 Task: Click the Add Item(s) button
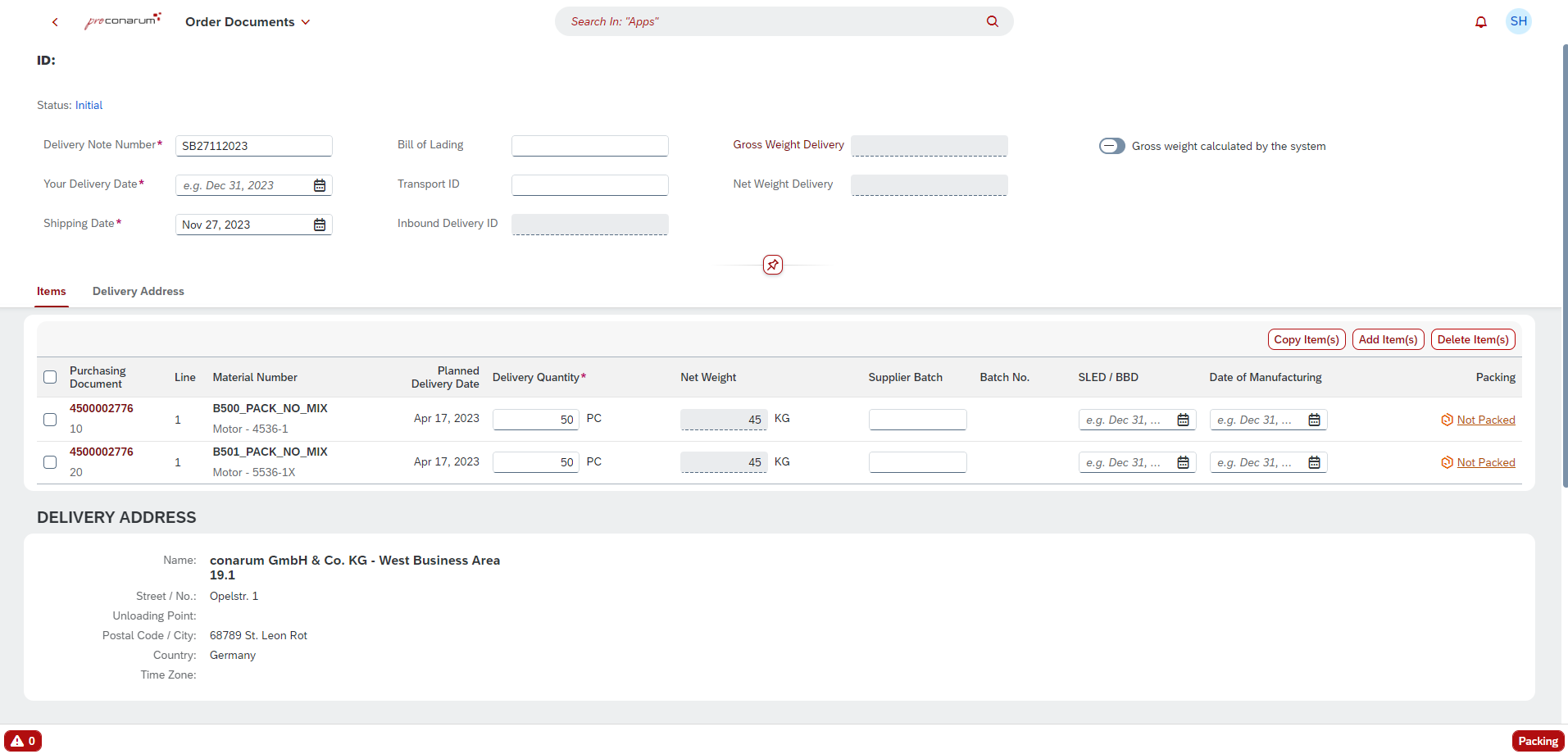tap(1387, 339)
